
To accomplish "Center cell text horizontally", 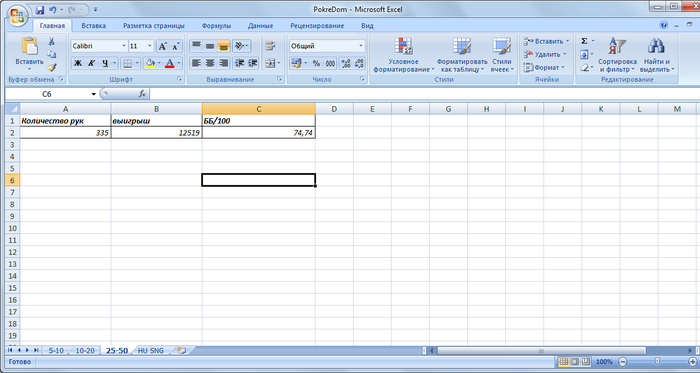I will coord(210,63).
